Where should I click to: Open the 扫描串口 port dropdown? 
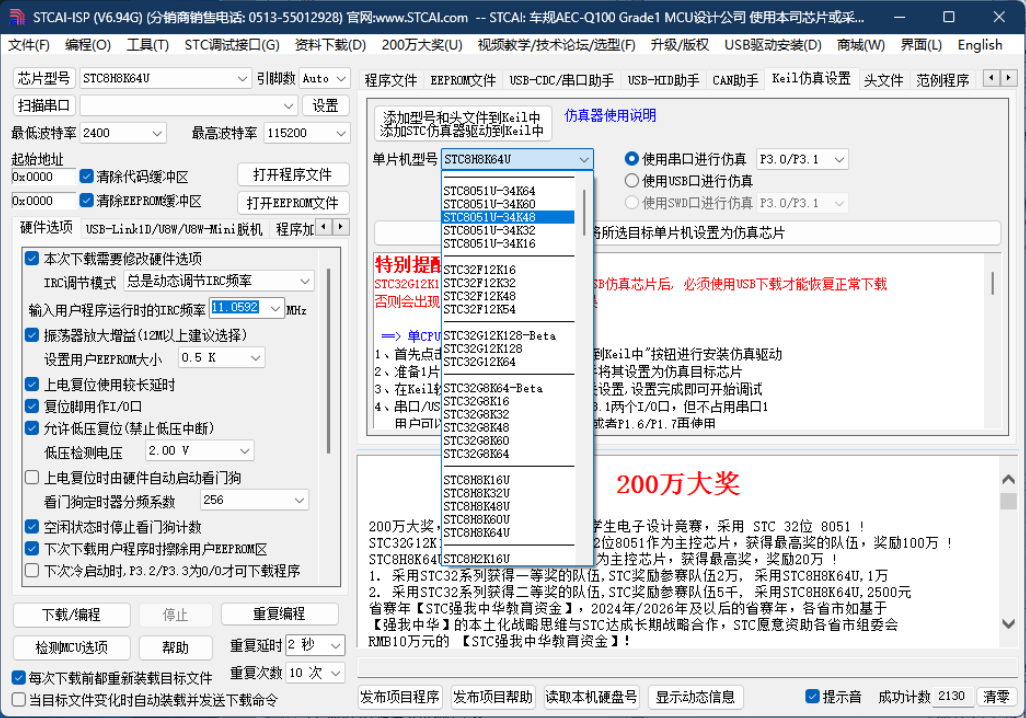(x=188, y=105)
